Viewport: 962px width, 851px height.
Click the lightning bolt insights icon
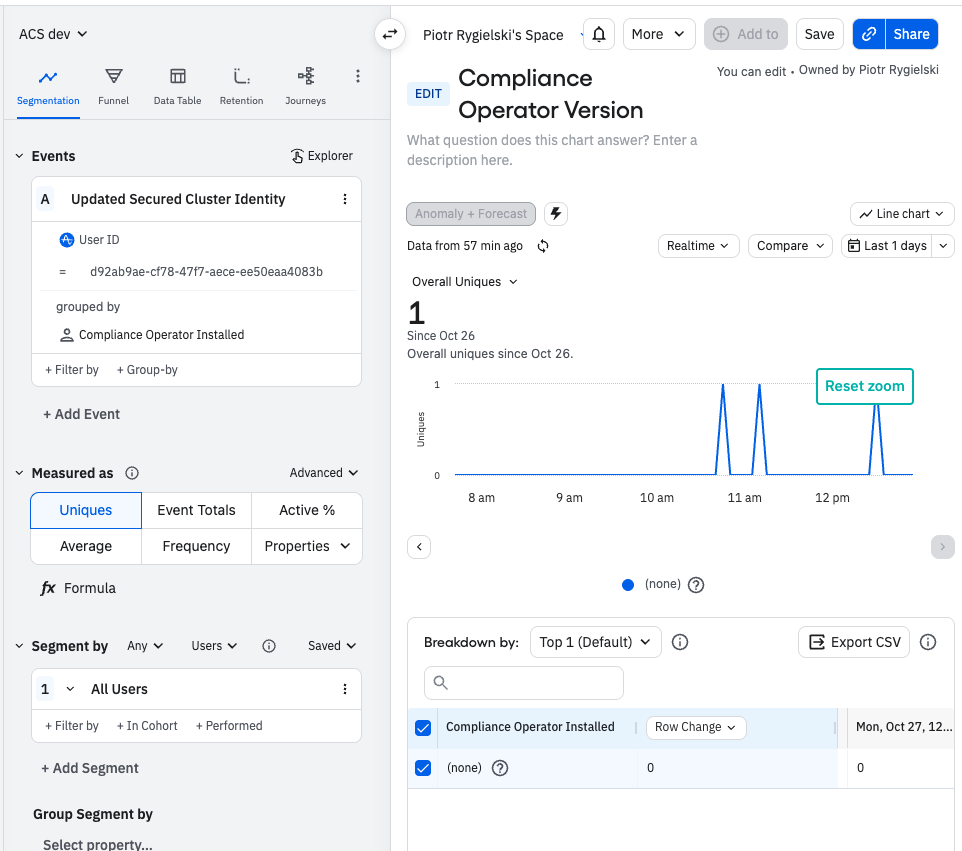point(556,214)
